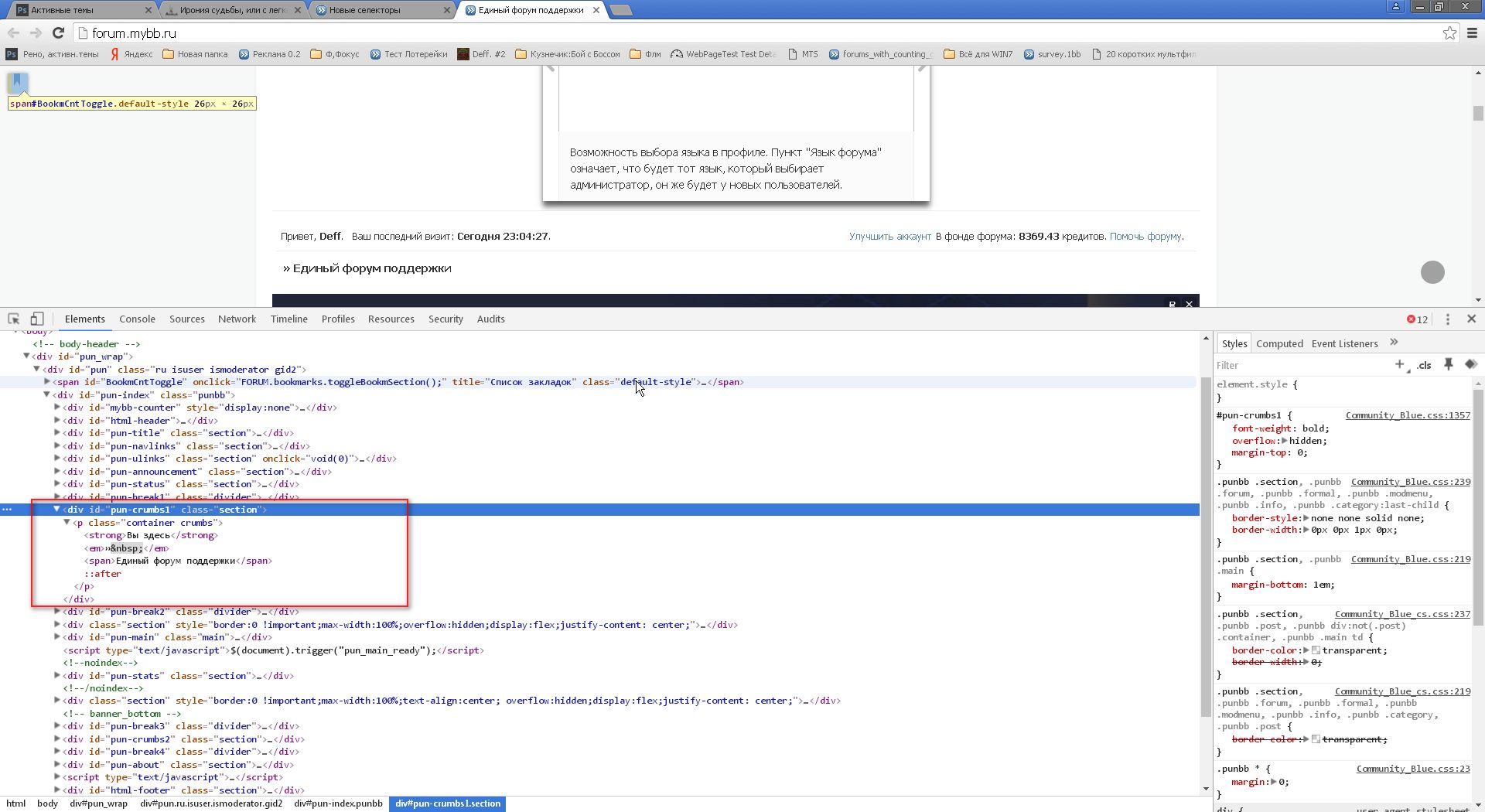Viewport: 1485px width, 812px height.
Task: Collapse the p.container.crumbs node
Action: point(67,522)
